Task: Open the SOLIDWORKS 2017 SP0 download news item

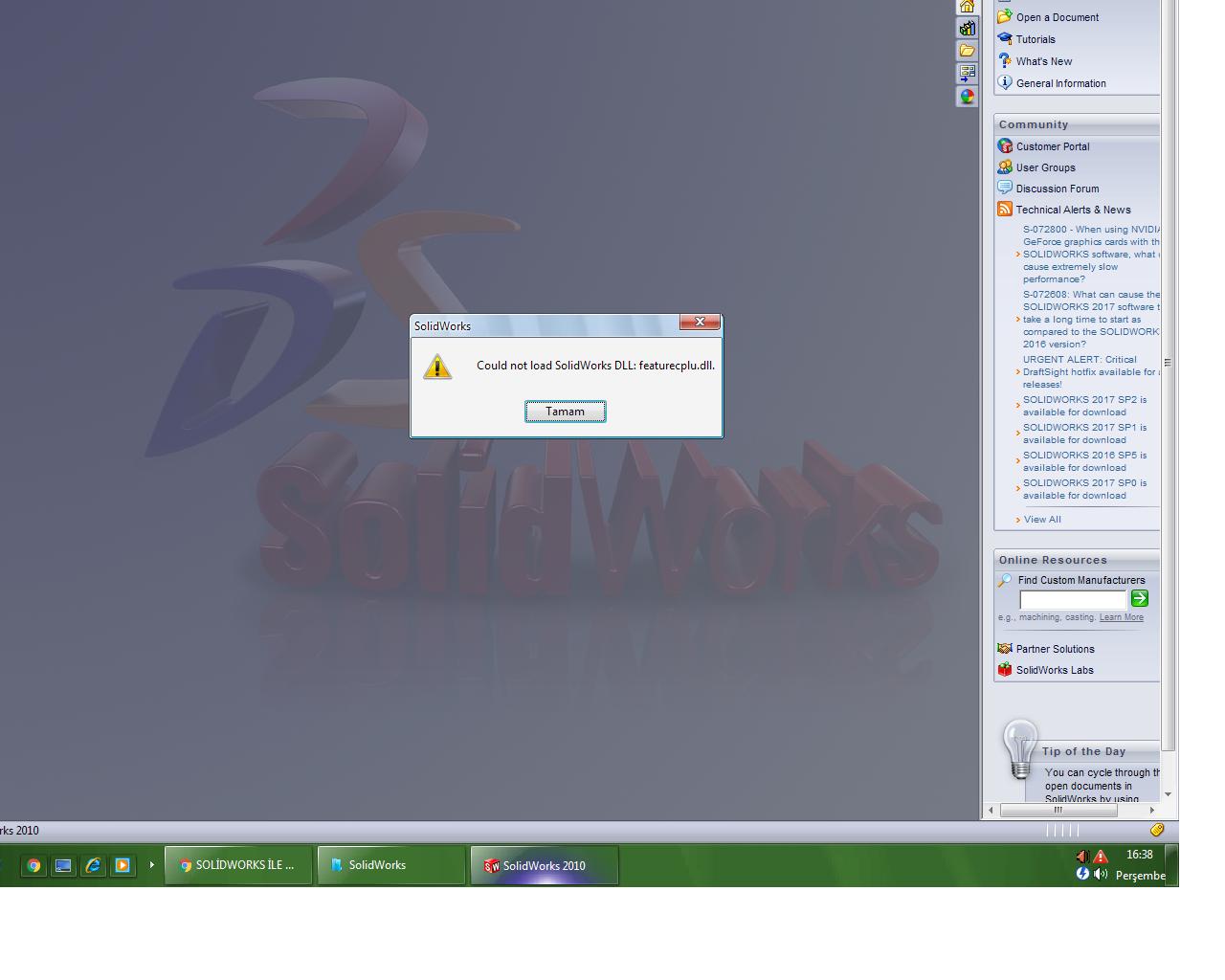Action: tap(1084, 489)
